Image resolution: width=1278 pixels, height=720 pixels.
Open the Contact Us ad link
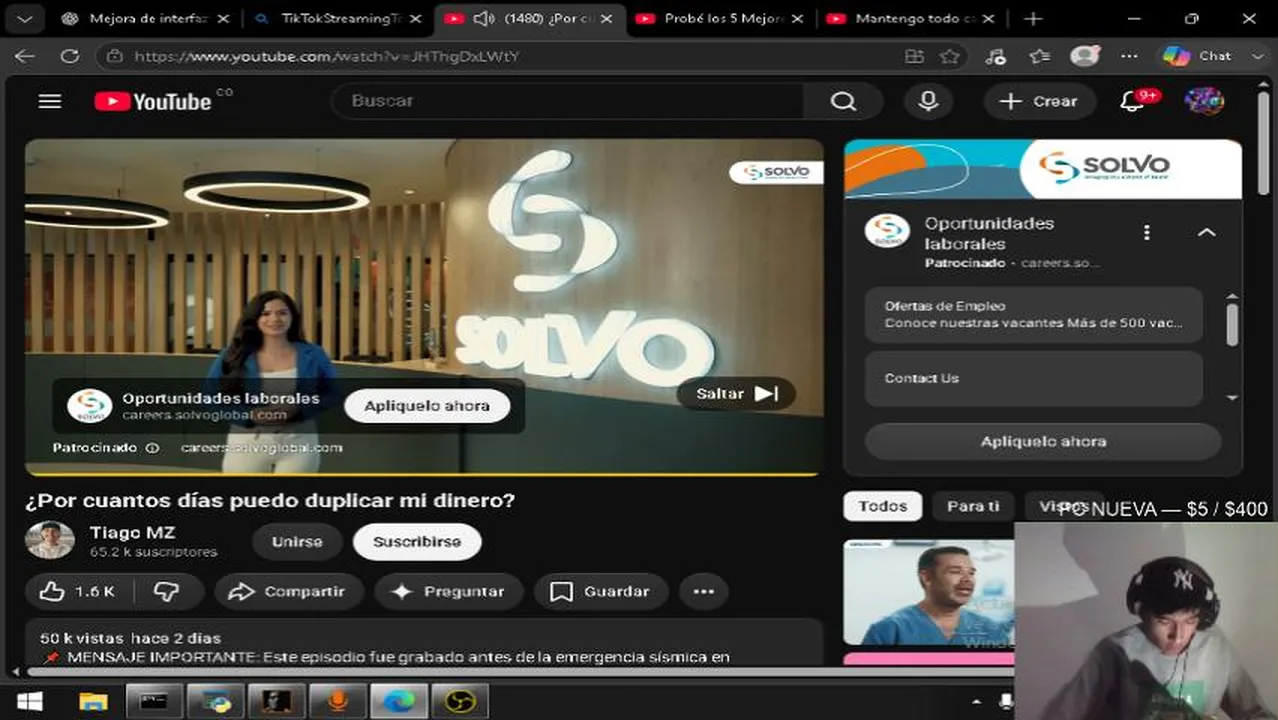1034,379
